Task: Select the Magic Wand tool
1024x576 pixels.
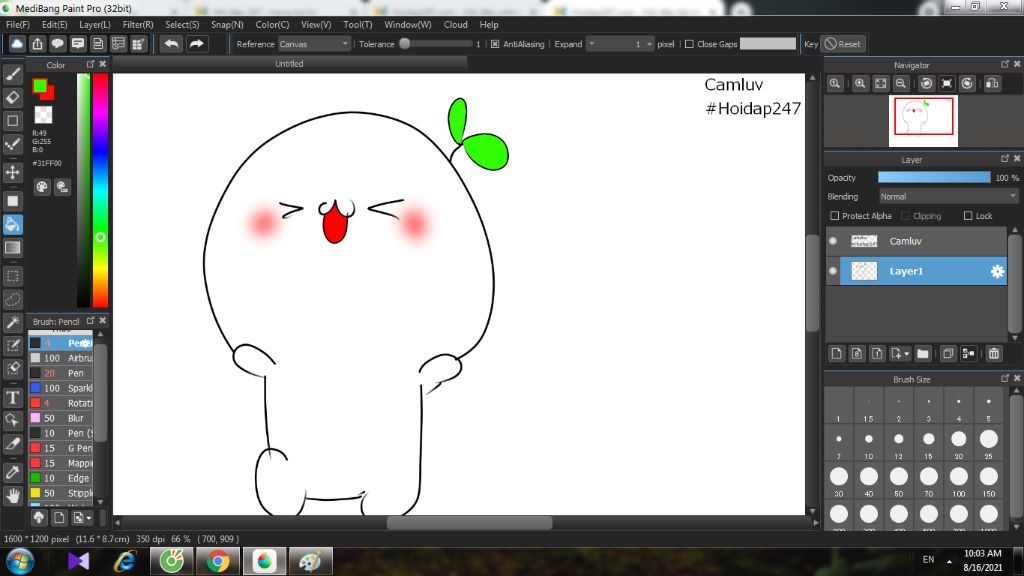Action: click(x=12, y=323)
